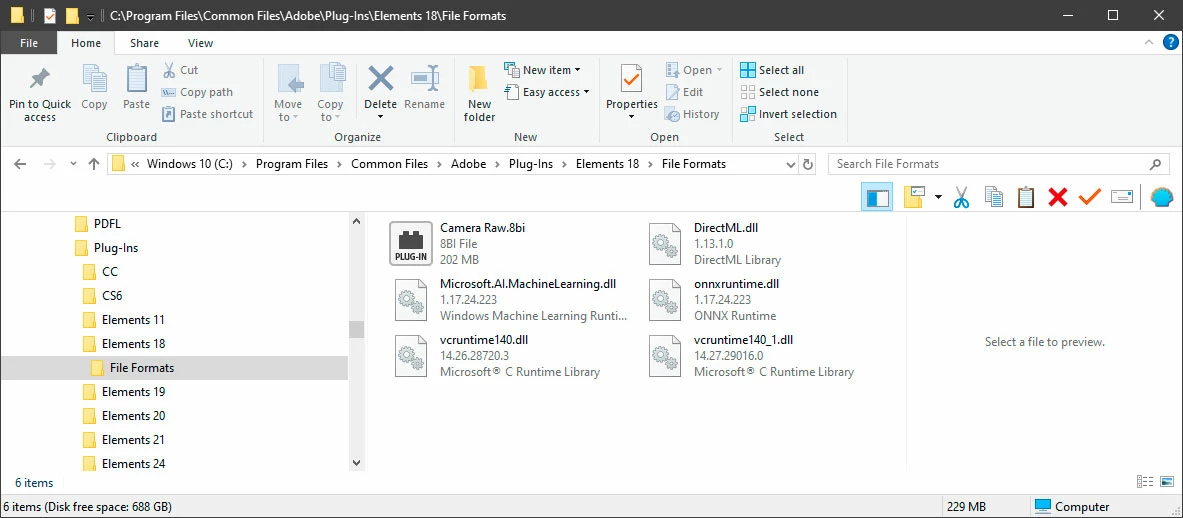Select Elements 19 folder in tree
1183x518 pixels.
point(133,392)
